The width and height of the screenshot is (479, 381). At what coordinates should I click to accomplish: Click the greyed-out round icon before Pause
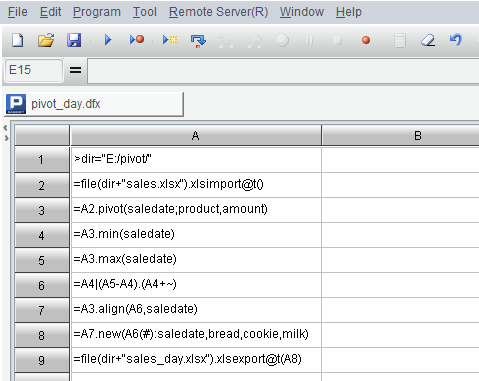click(x=282, y=41)
